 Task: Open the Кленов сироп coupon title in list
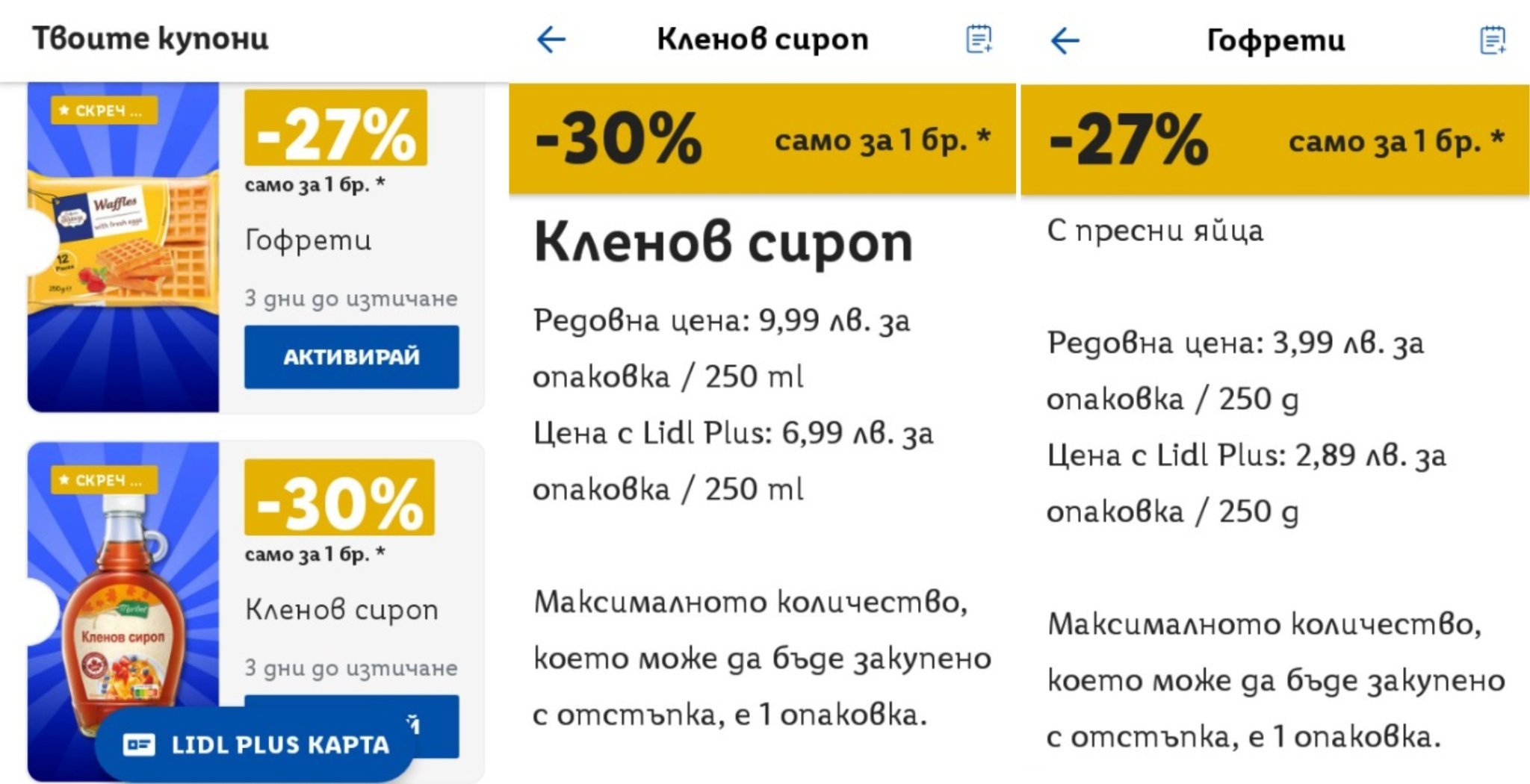pos(341,610)
